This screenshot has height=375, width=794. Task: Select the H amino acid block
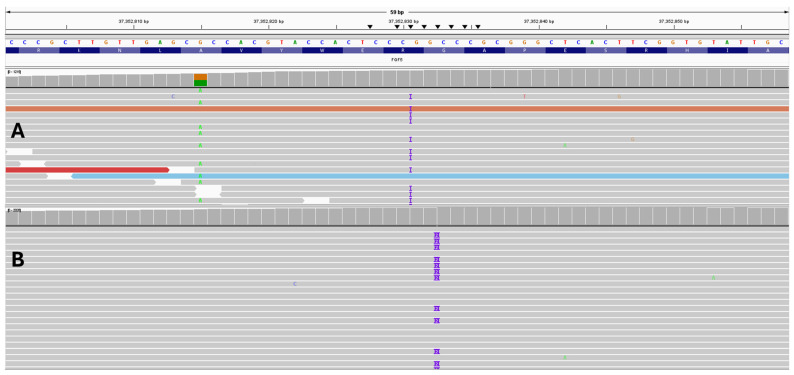click(687, 51)
